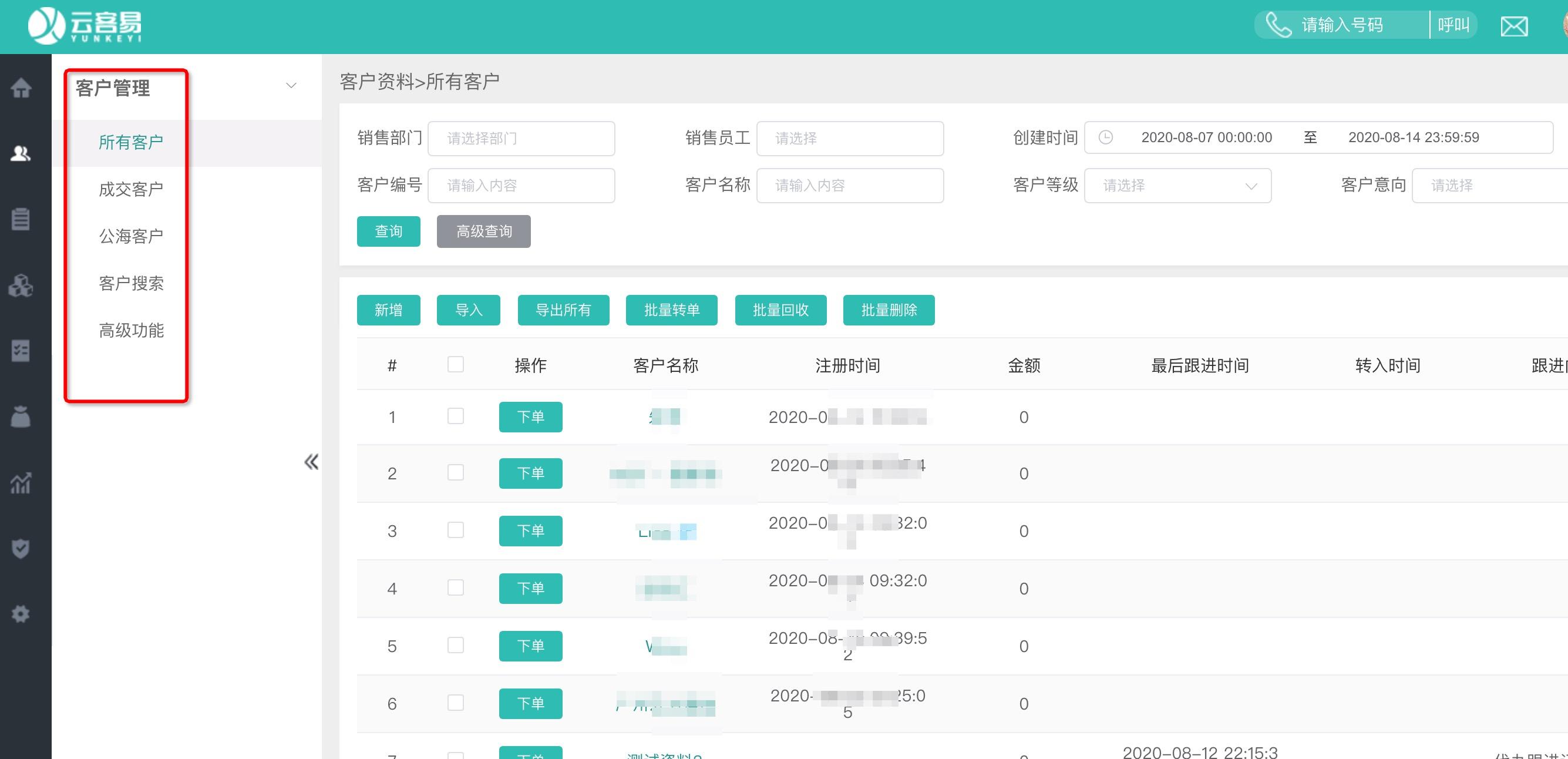This screenshot has height=759, width=1568.
Task: Open the 客户意向 dropdown
Action: 1490,185
